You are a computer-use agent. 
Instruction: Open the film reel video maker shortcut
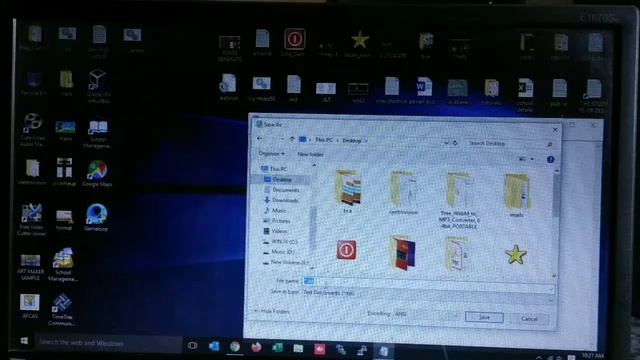point(32,129)
